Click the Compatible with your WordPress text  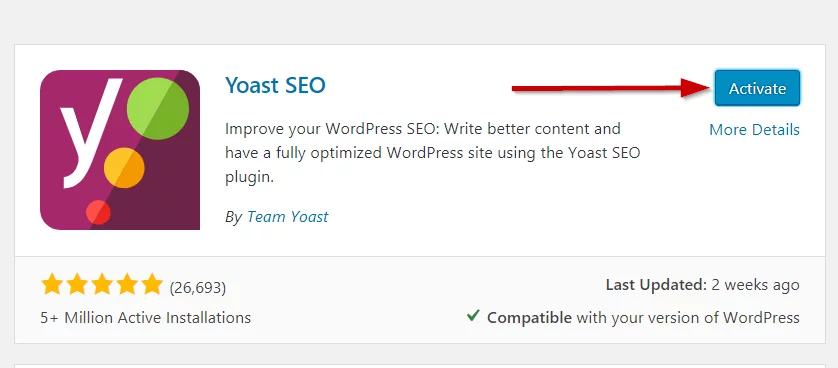coord(643,318)
